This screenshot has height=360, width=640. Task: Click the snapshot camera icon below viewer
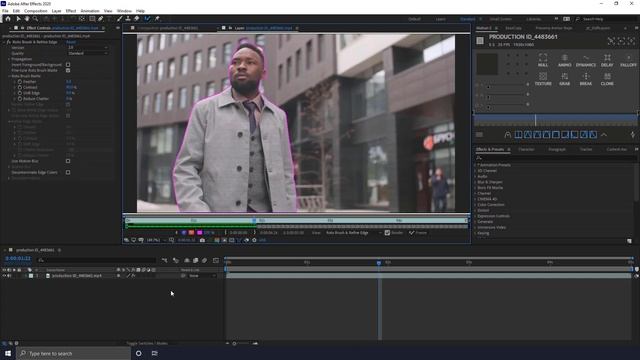[202, 240]
